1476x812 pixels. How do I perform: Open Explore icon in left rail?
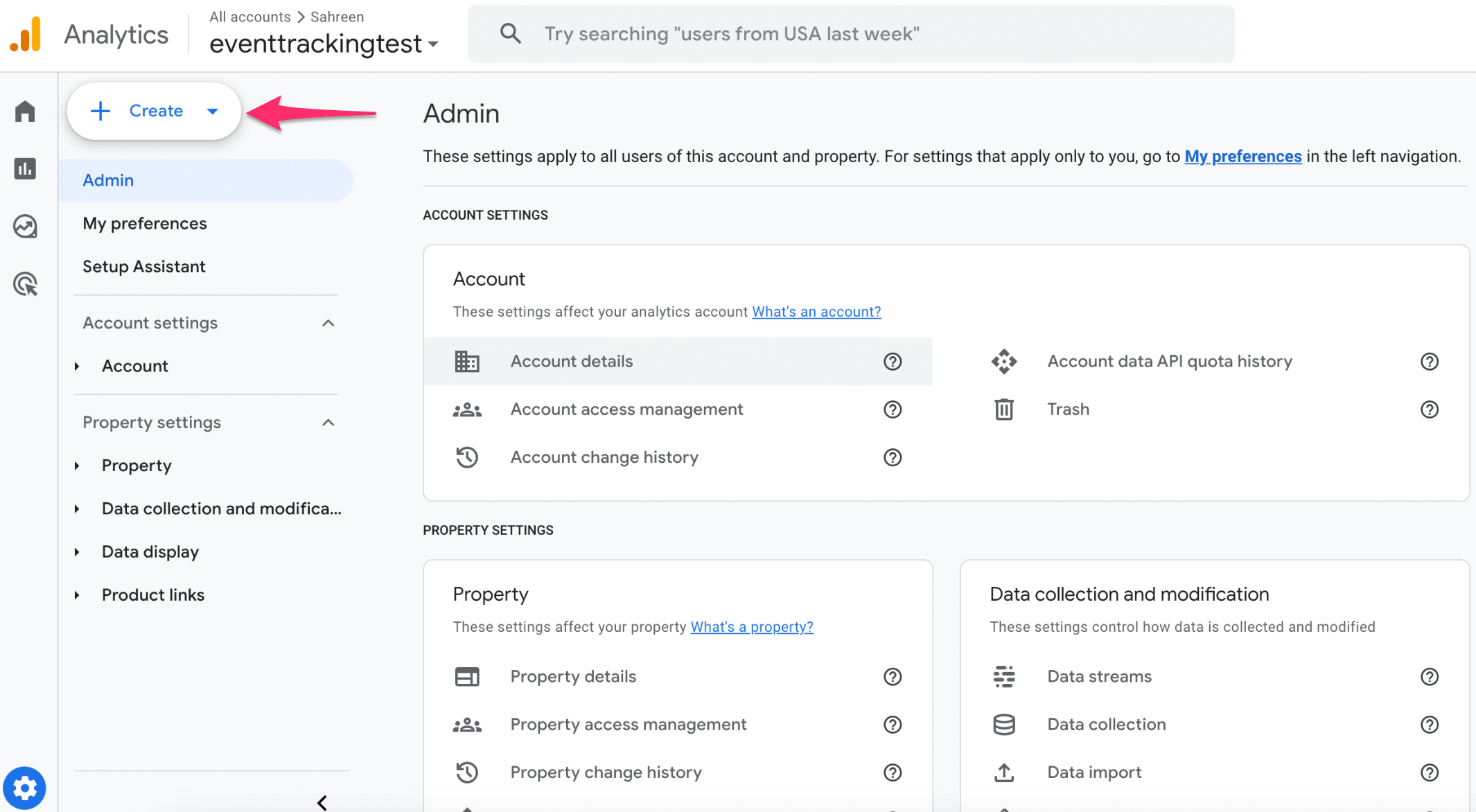(x=25, y=227)
